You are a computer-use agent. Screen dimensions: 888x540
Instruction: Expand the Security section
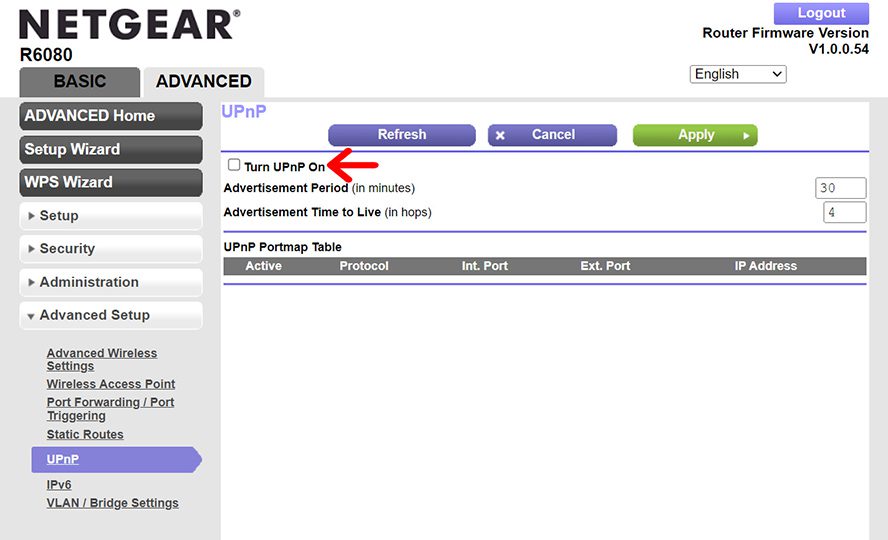tap(110, 249)
